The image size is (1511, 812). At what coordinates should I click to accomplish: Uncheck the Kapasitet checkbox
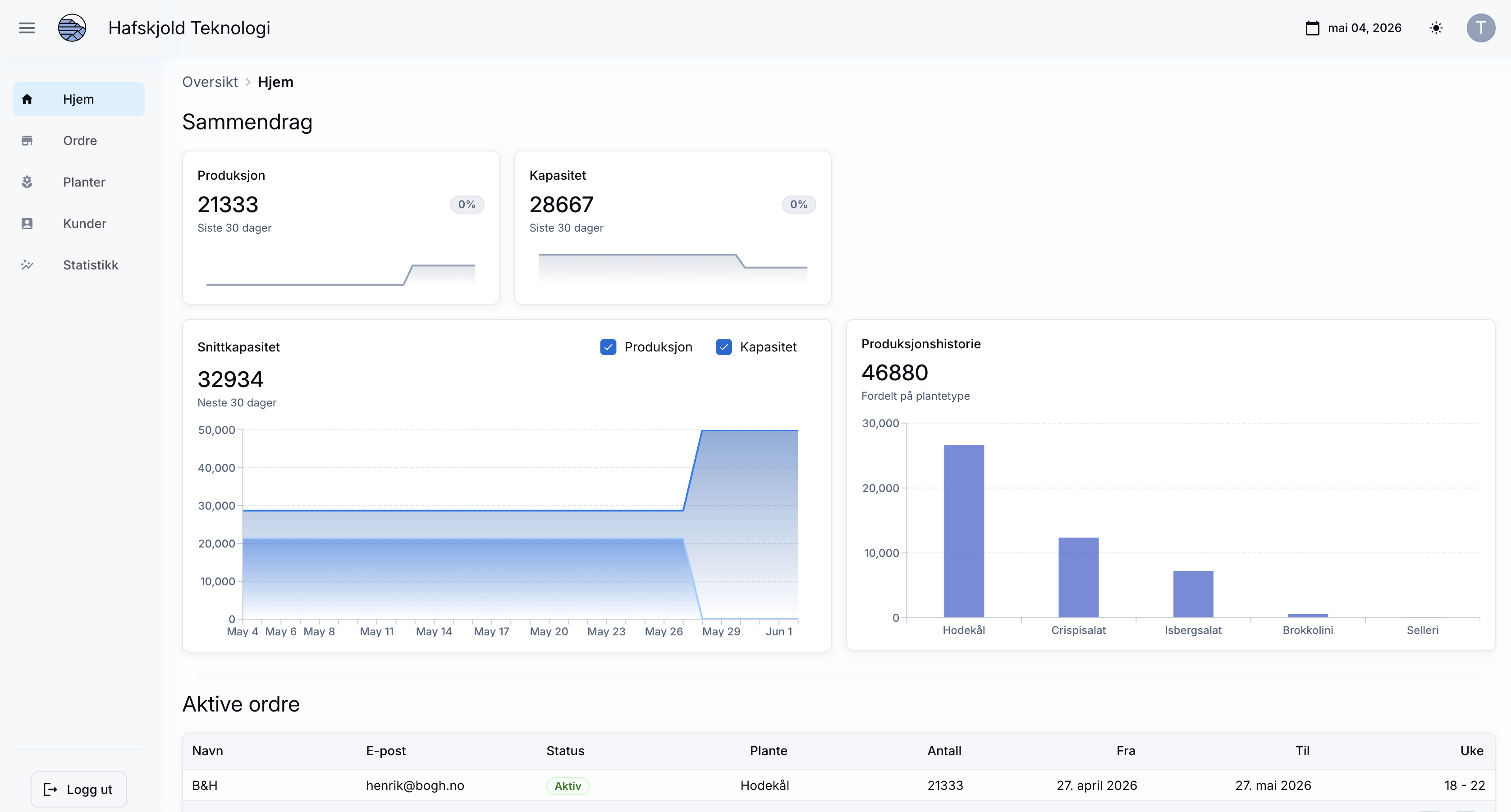point(724,347)
